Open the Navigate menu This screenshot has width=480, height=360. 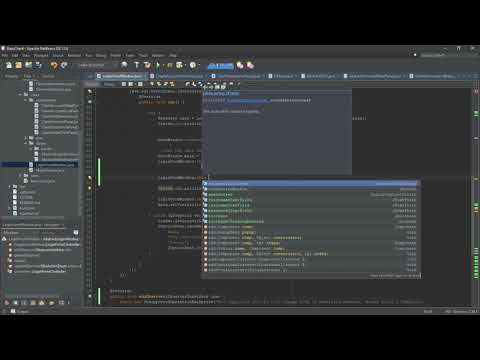coord(41,55)
